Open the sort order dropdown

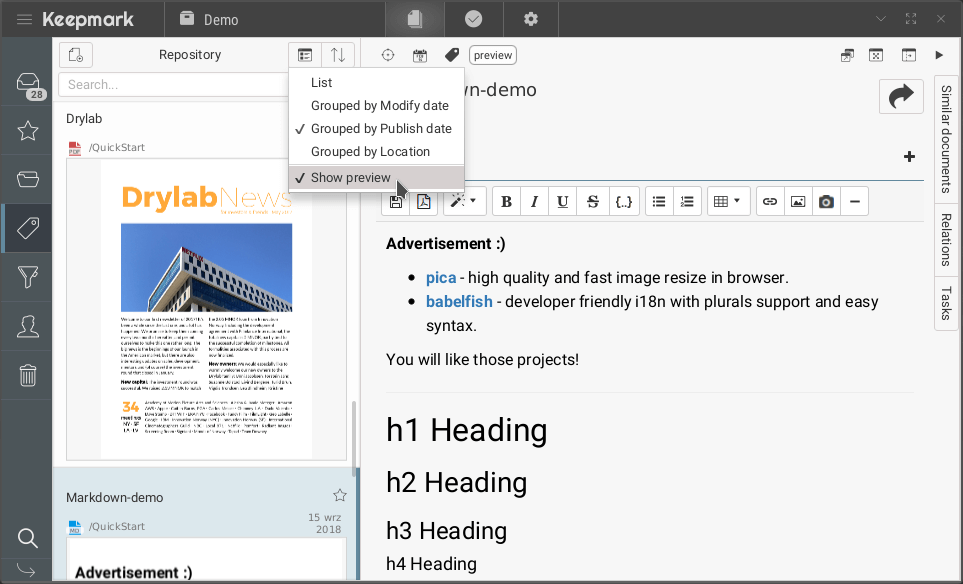[338, 55]
